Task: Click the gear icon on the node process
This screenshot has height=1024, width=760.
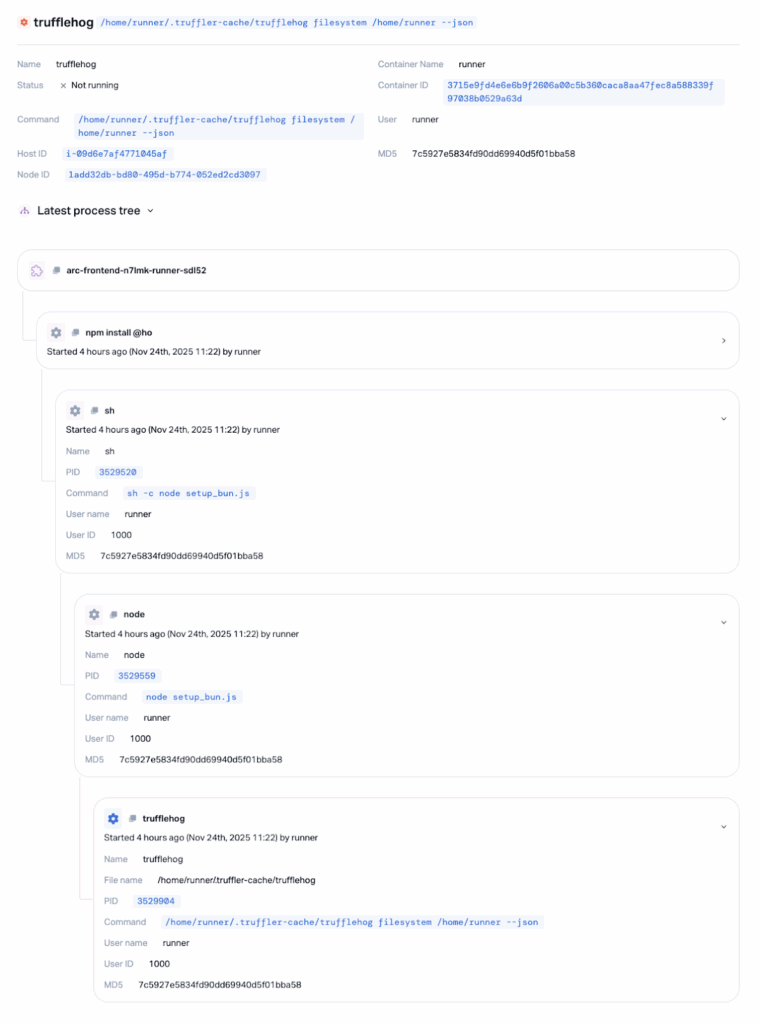Action: tap(94, 614)
